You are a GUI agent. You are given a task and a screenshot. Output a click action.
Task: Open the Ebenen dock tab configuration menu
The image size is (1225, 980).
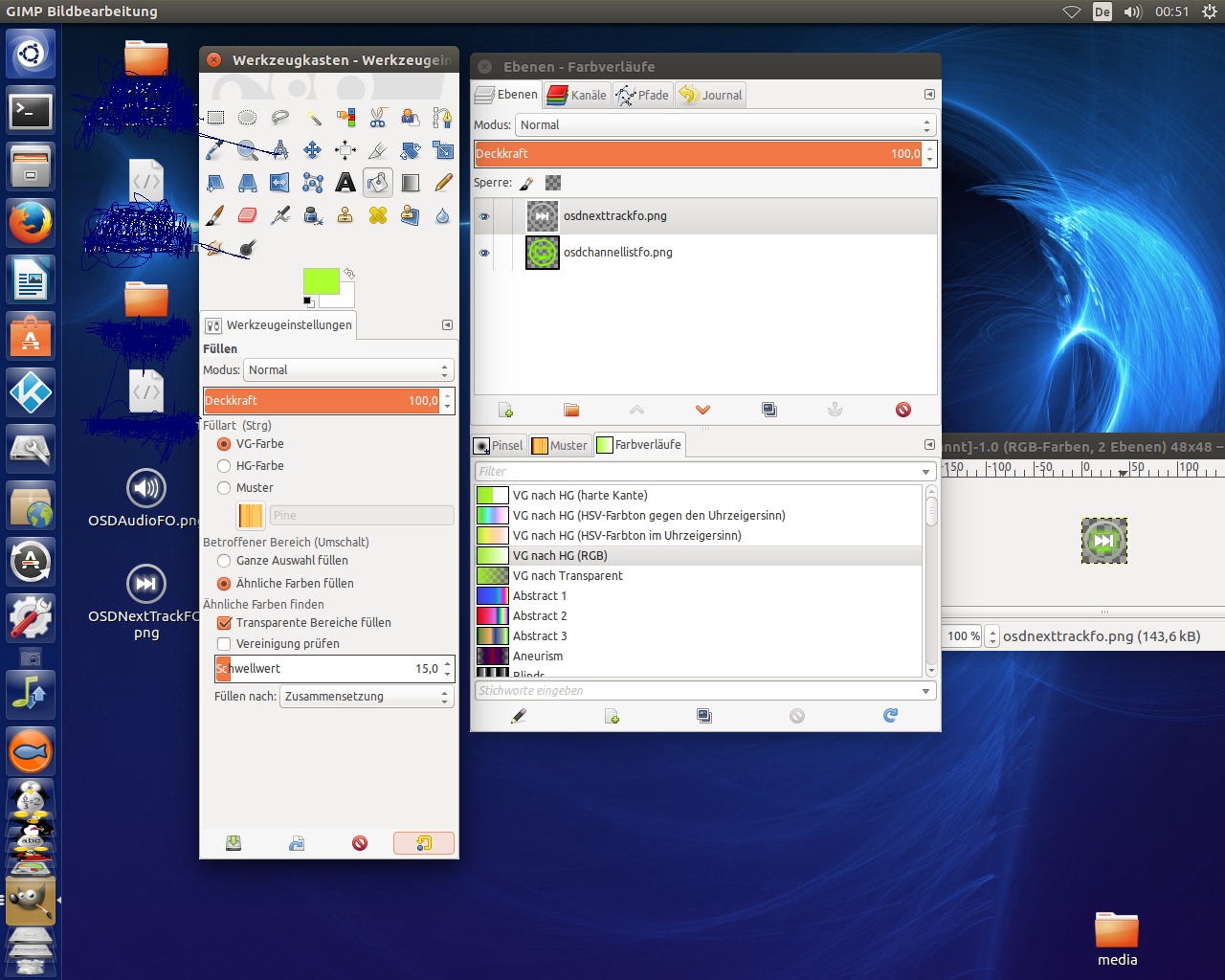pyautogui.click(x=929, y=95)
